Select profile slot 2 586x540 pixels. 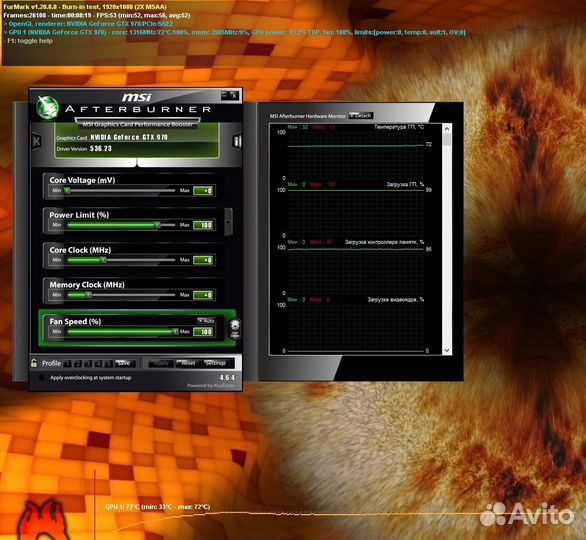[77, 363]
